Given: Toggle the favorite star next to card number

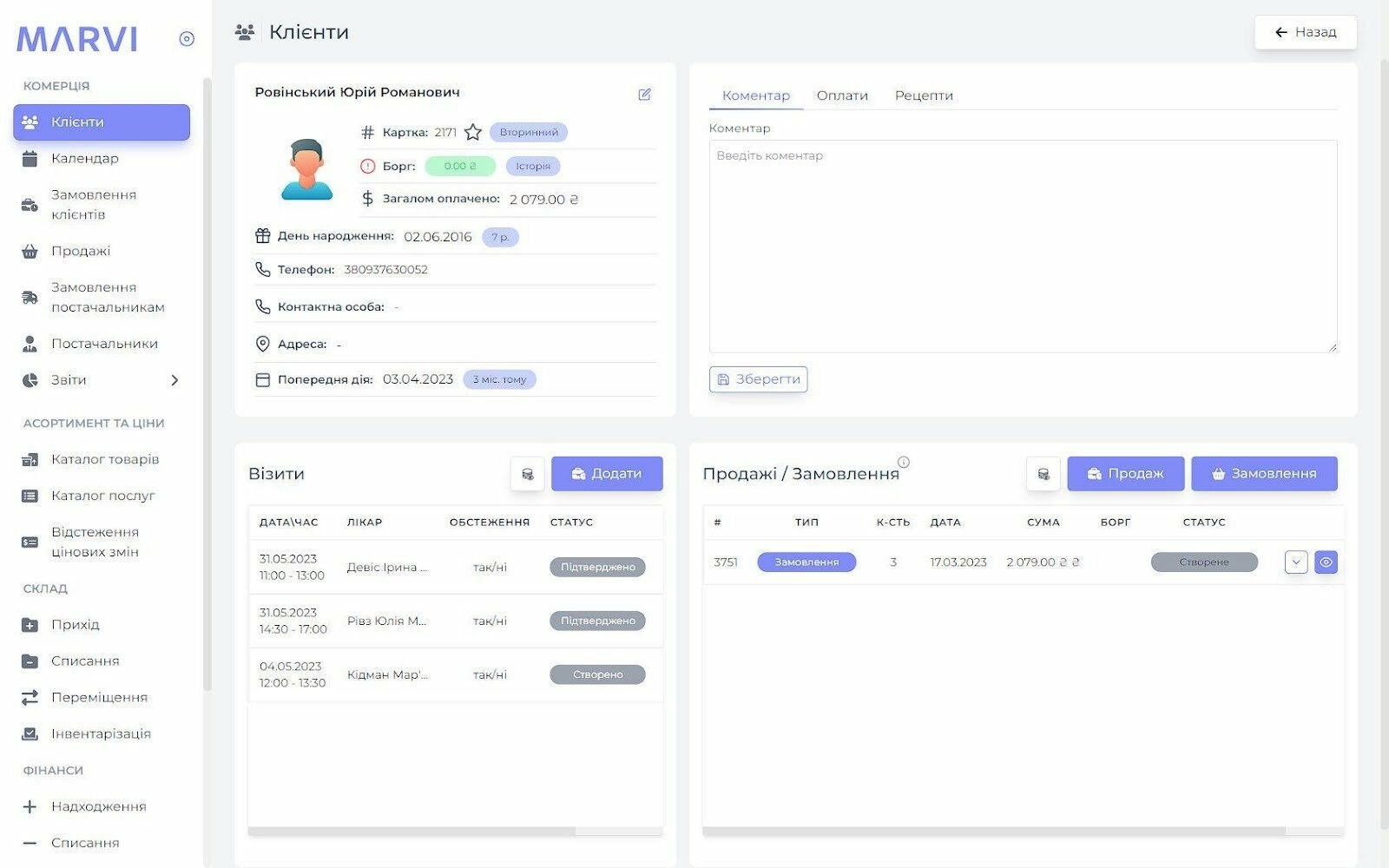Looking at the screenshot, I should 472,132.
